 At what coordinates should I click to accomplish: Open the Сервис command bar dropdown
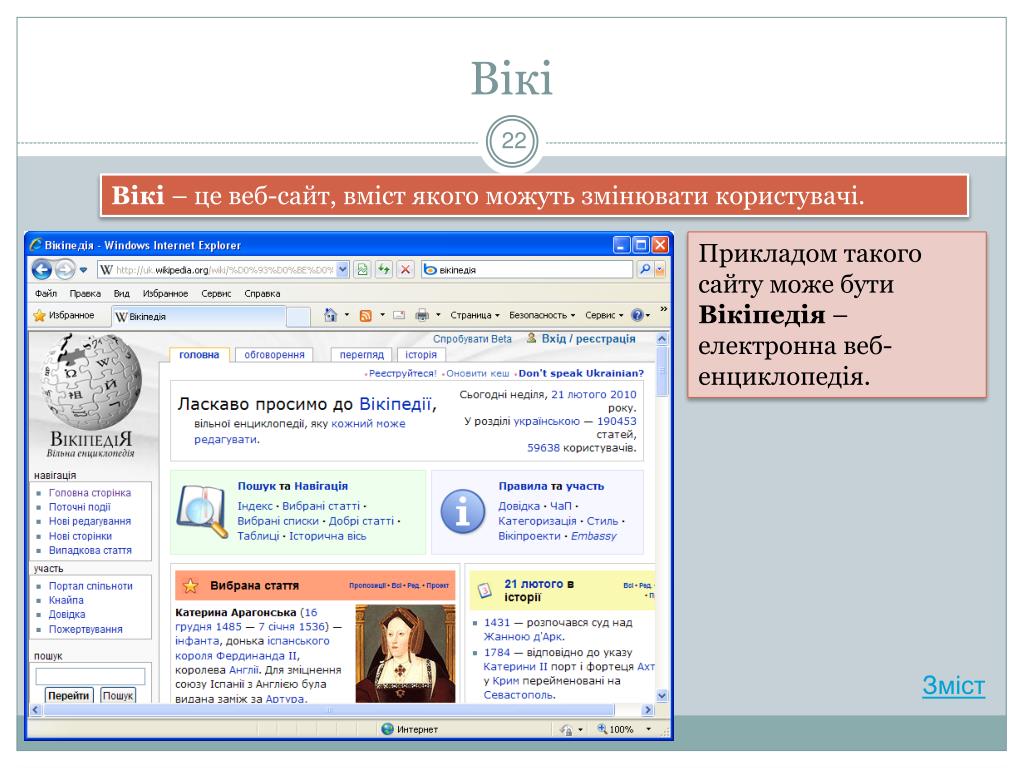(x=604, y=315)
